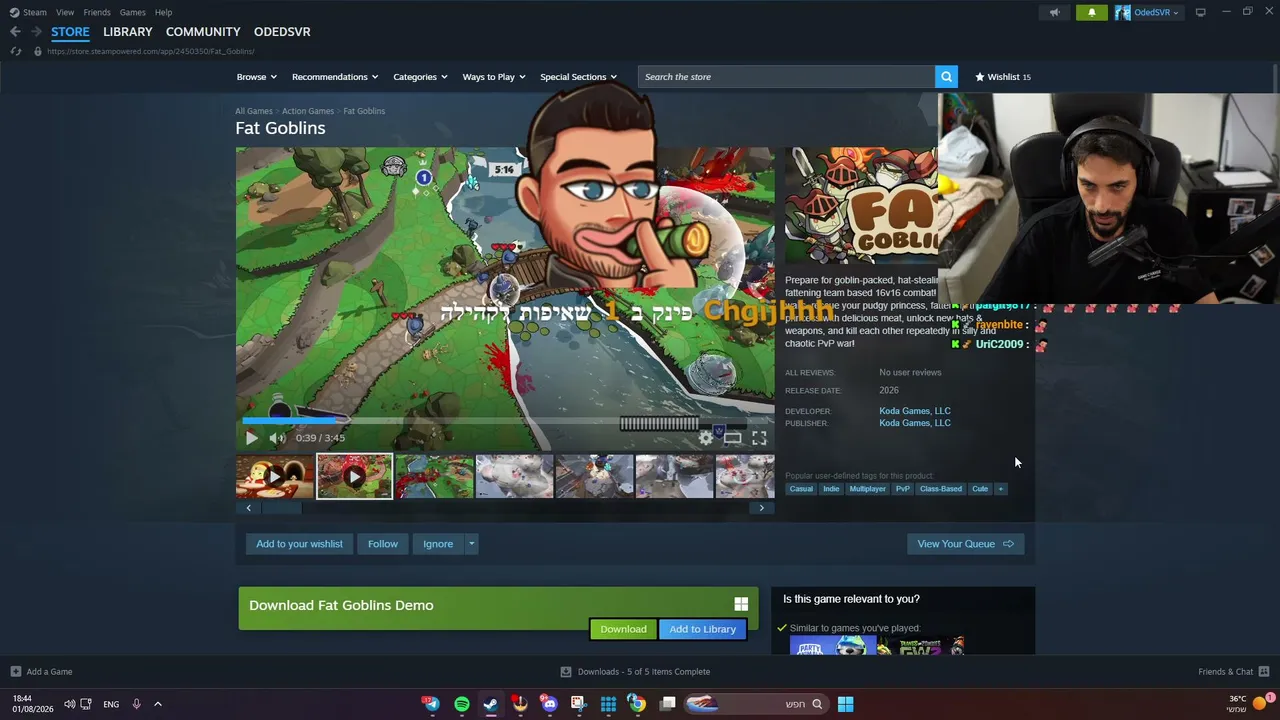Viewport: 1280px width, 720px height.
Task: Click the Multiplayer tag
Action: (867, 489)
